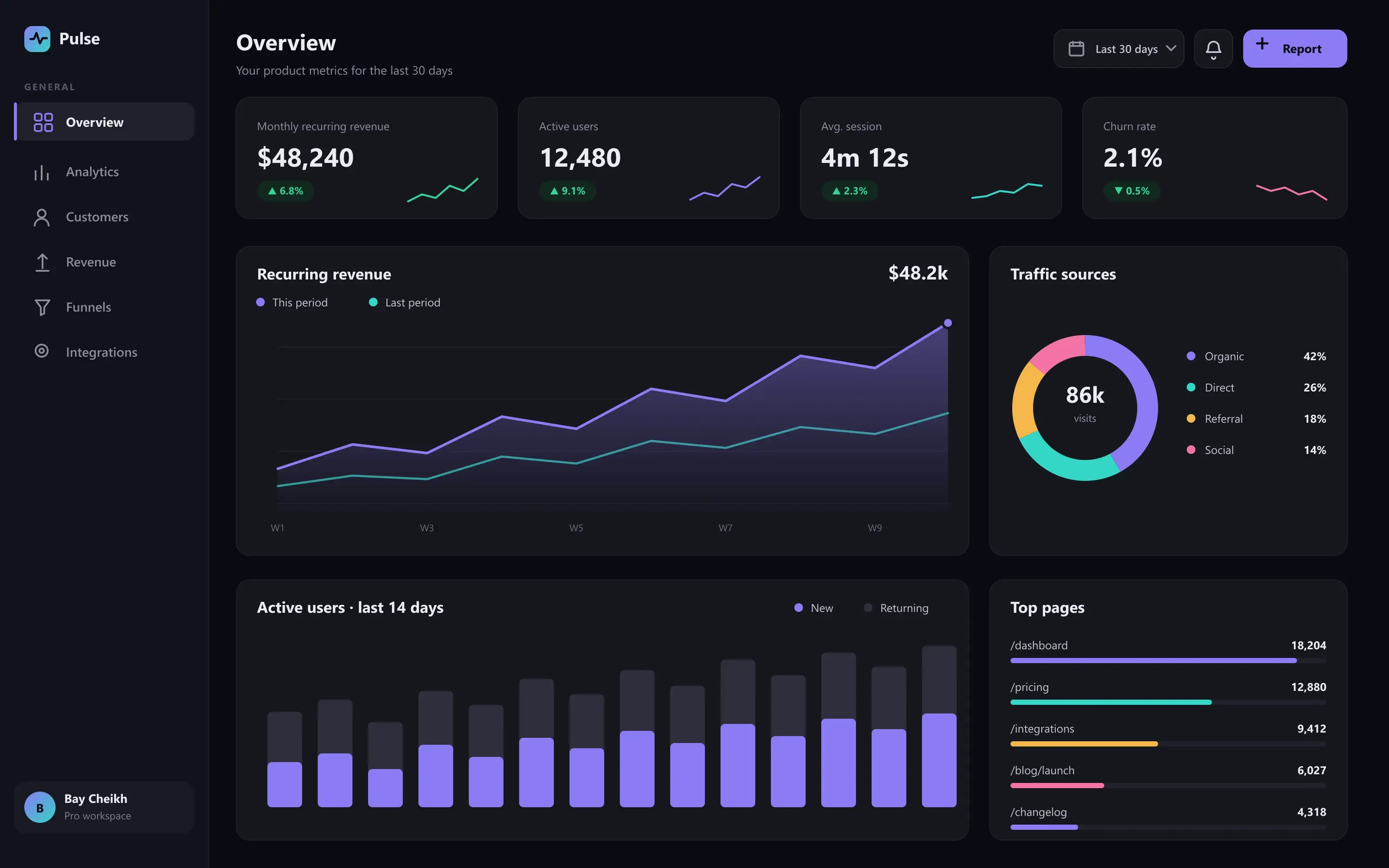Expand the Last 30 days chevron

[1172, 48]
